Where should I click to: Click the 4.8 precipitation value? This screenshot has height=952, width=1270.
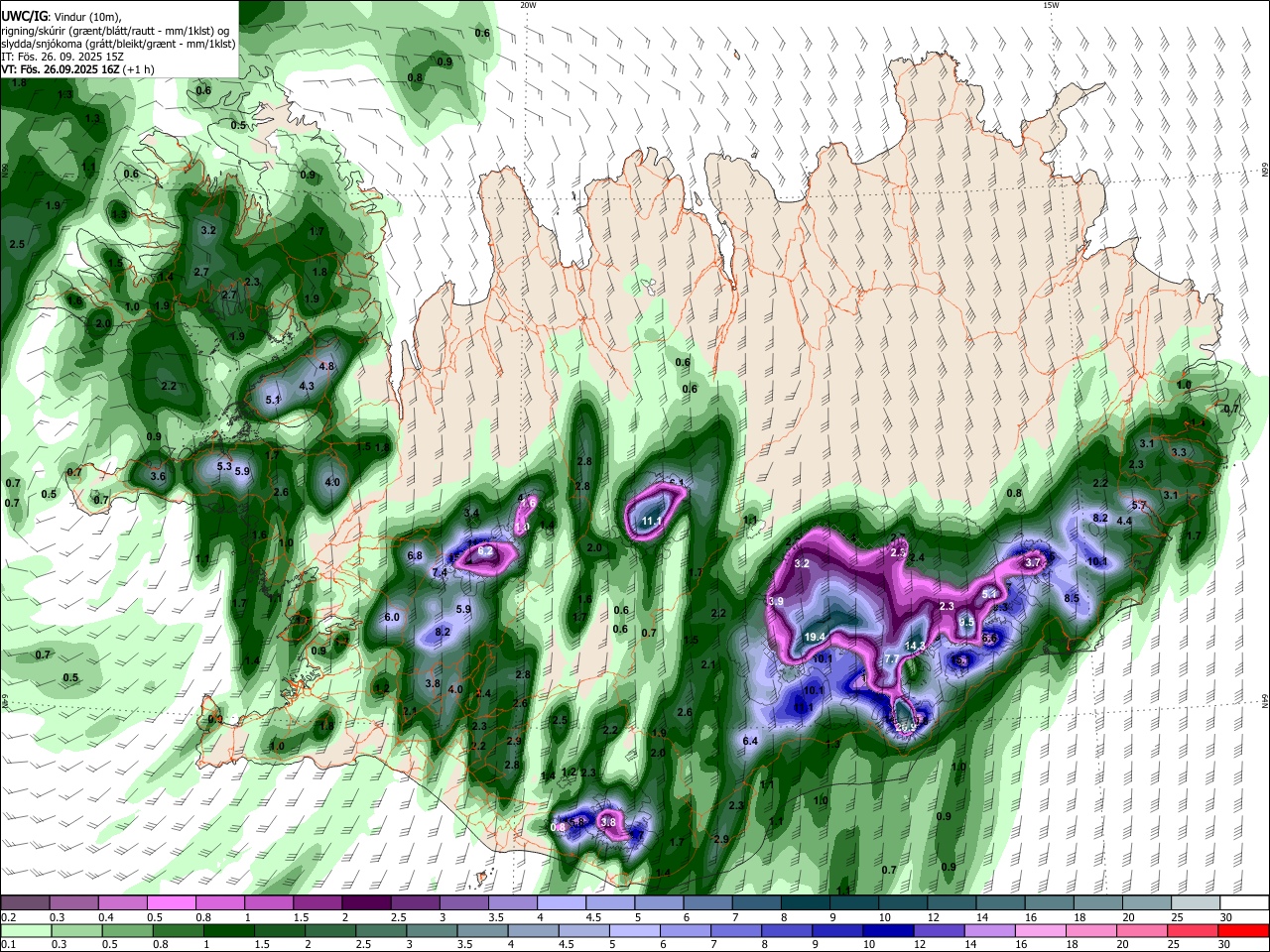326,366
